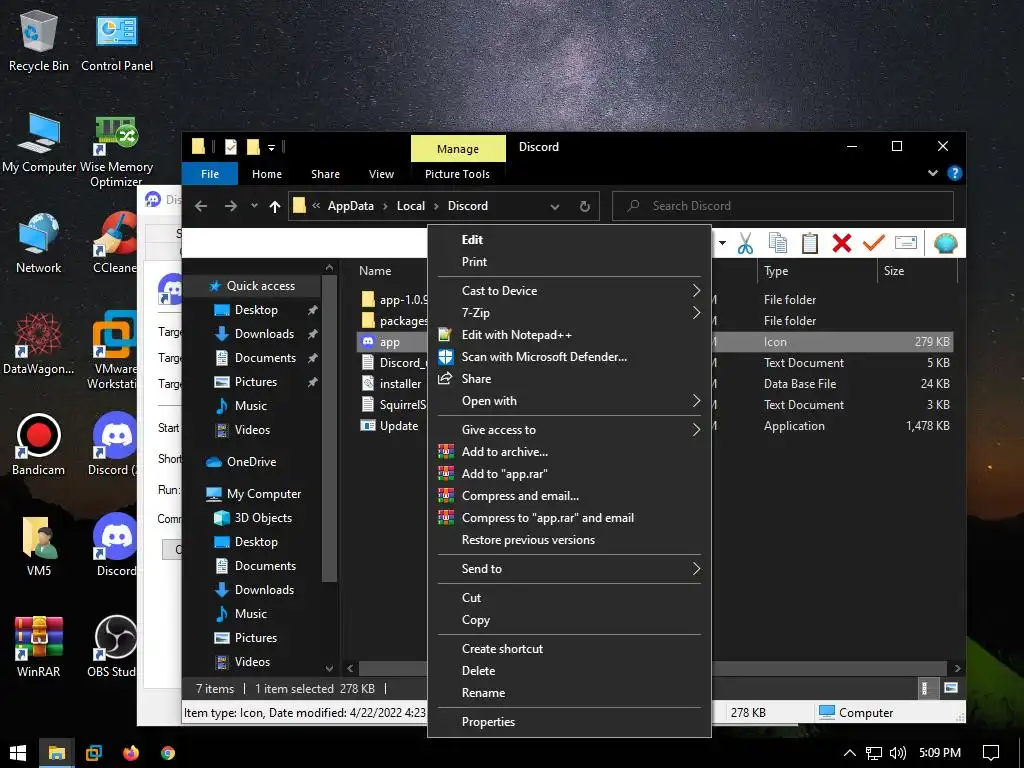
Task: Click Local in the breadcrumb path
Action: tap(411, 206)
